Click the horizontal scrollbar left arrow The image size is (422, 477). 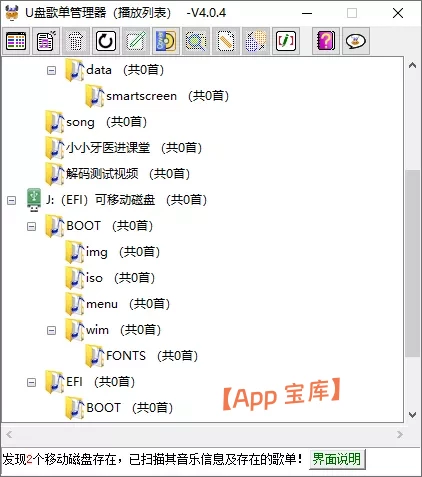tap(9, 435)
